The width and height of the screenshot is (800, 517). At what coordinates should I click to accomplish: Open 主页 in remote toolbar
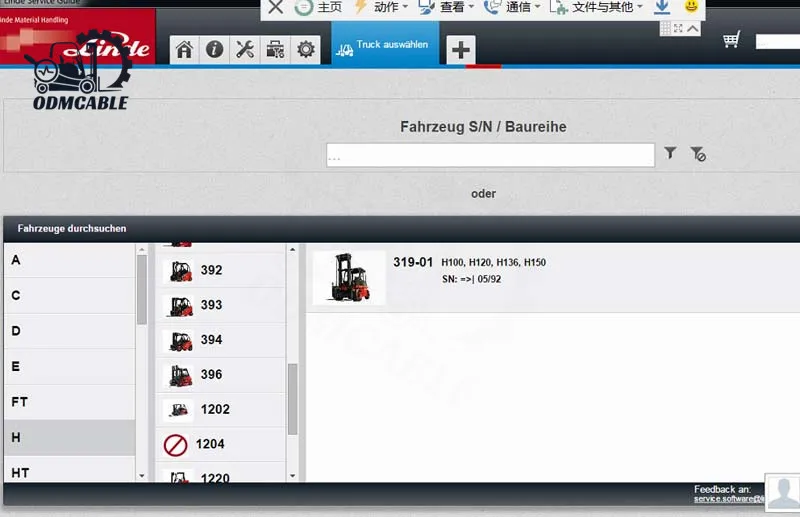click(x=320, y=7)
